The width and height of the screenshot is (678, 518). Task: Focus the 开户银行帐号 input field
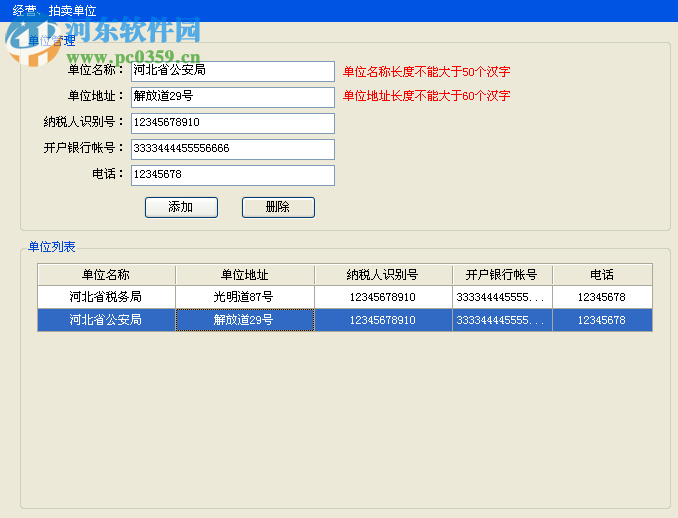tap(233, 149)
